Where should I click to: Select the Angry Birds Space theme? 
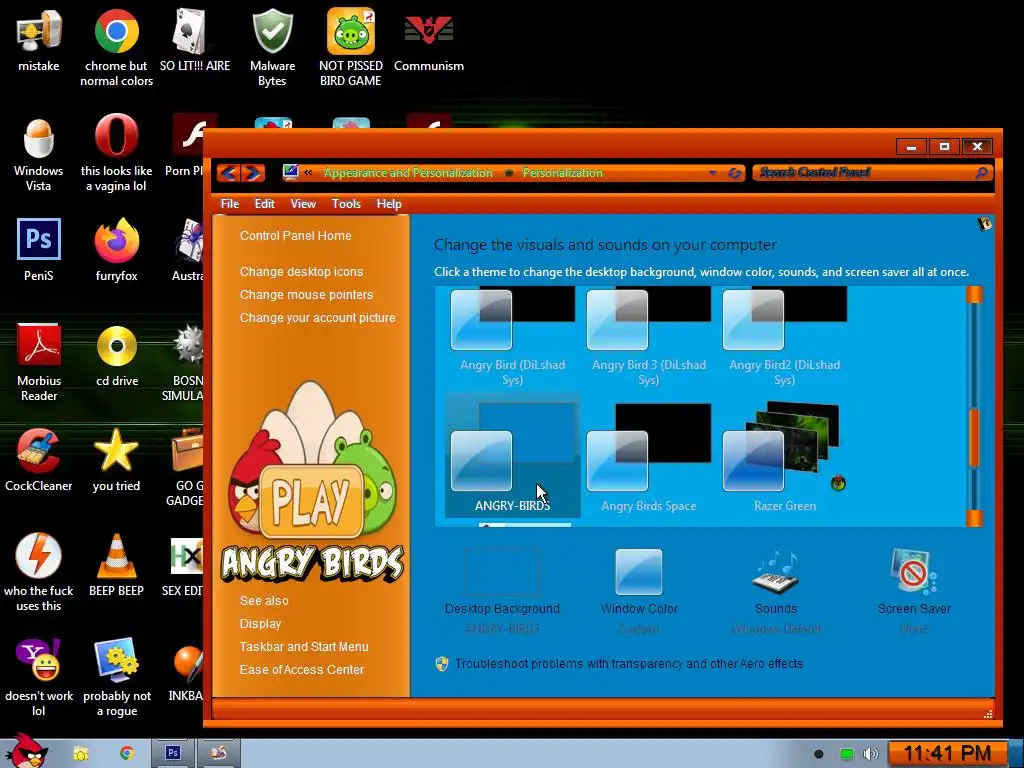(648, 456)
